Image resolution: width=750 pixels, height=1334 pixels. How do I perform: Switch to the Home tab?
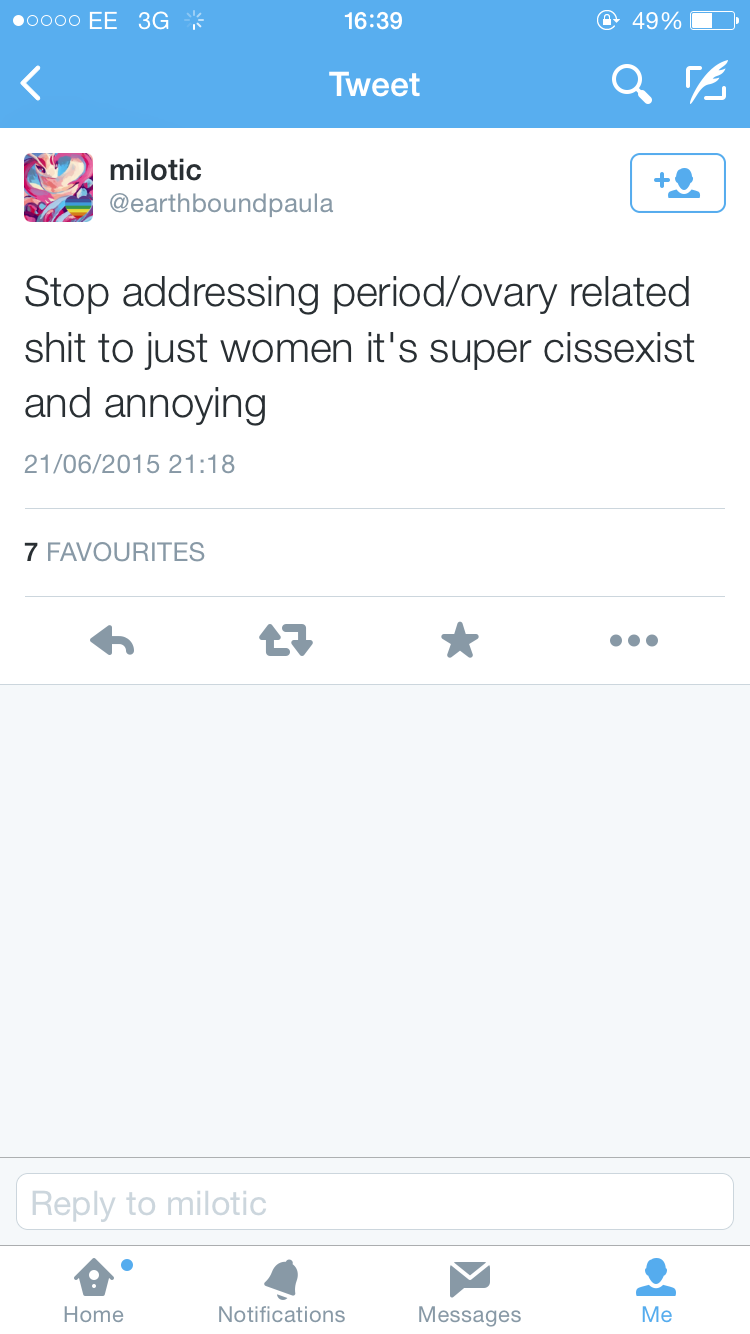point(93,1290)
